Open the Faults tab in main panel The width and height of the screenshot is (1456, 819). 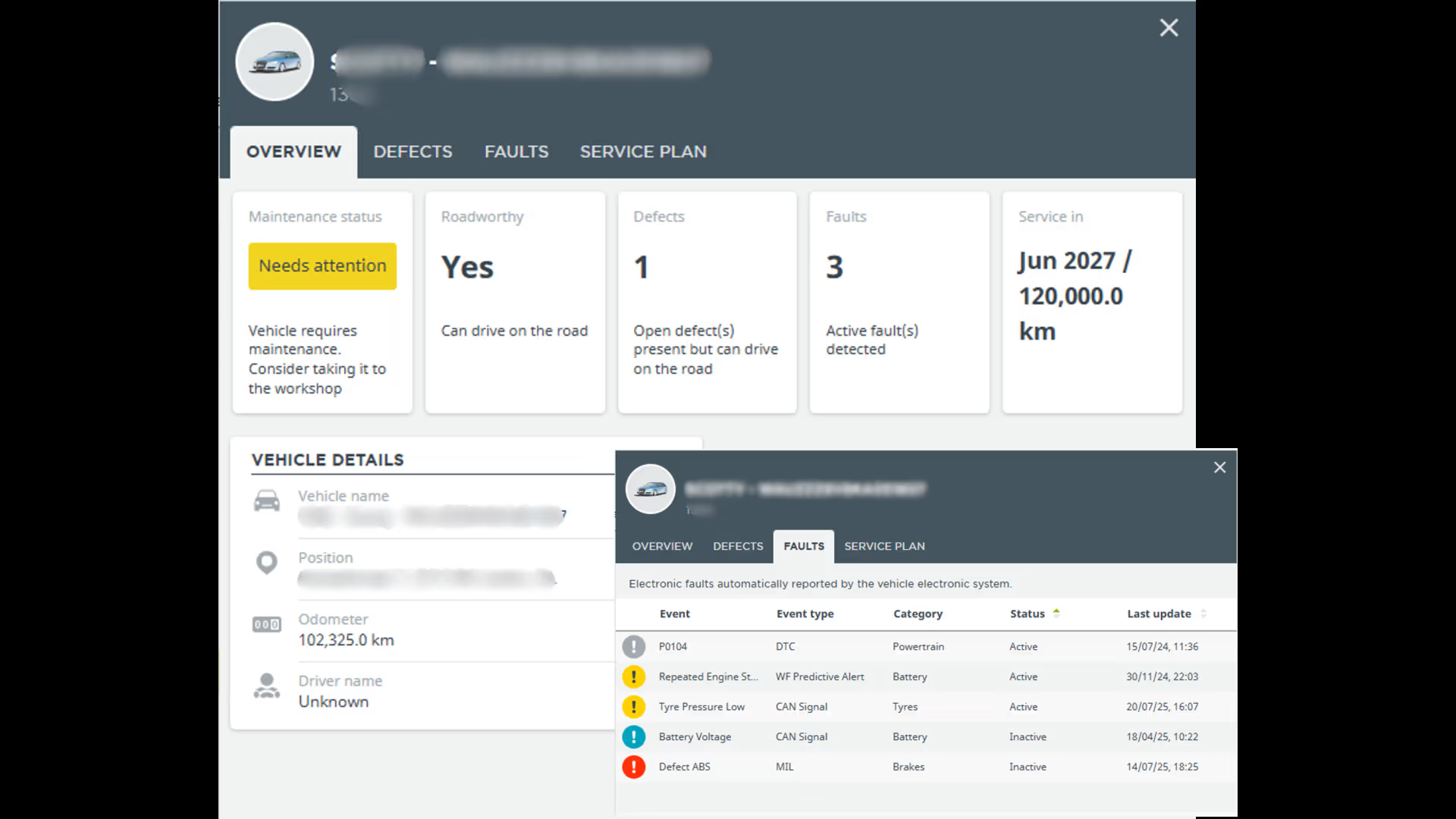[x=516, y=152]
